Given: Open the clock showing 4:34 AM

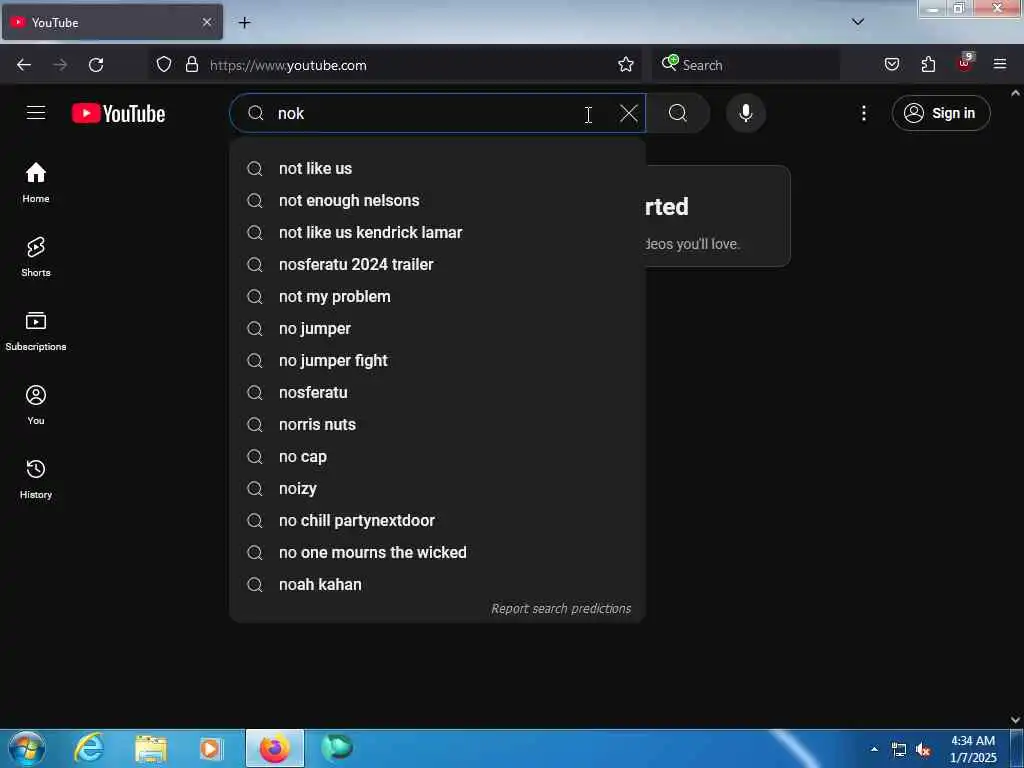Looking at the screenshot, I should coord(973,749).
